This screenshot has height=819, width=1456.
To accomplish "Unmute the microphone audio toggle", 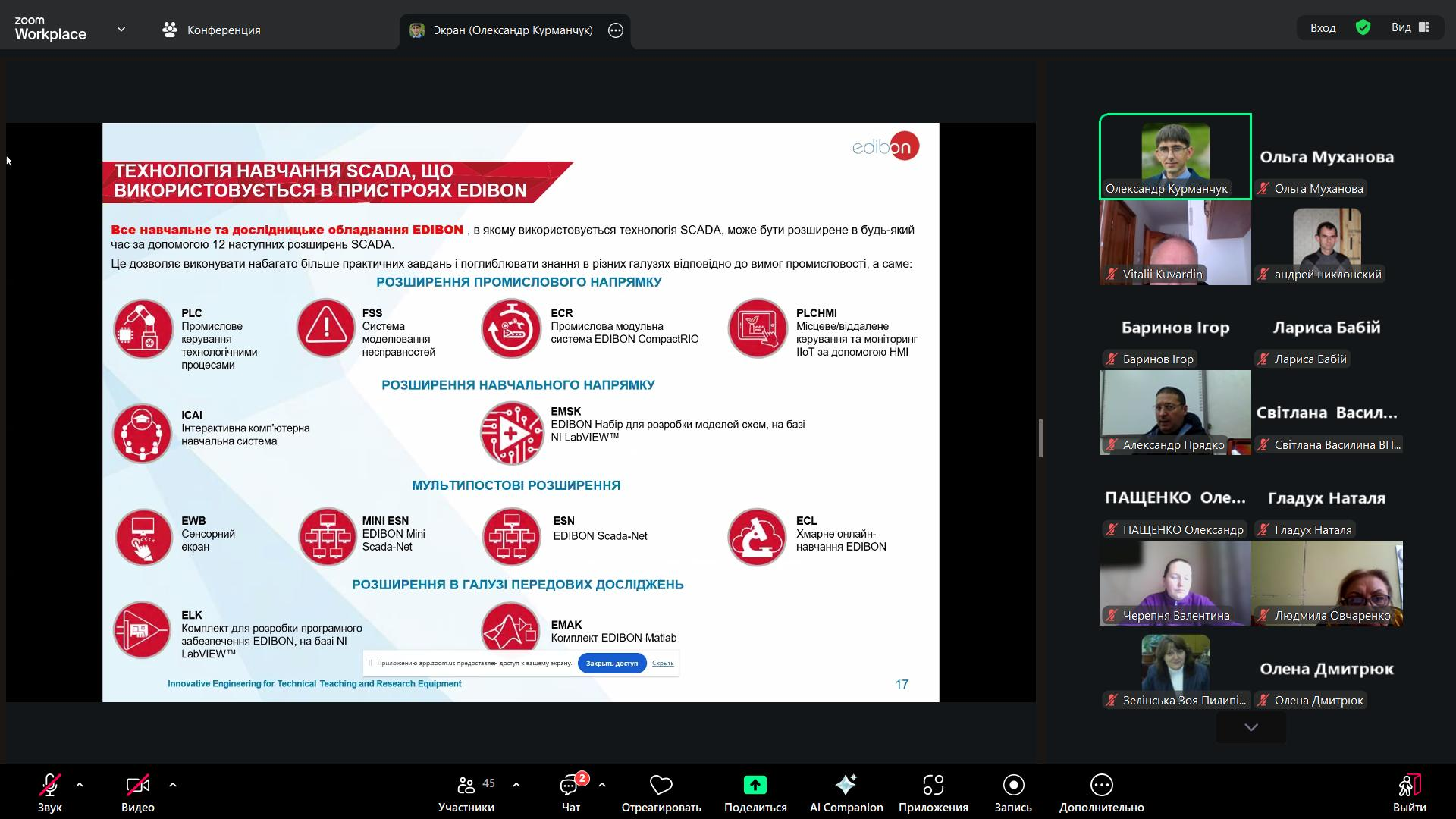I will tap(50, 785).
